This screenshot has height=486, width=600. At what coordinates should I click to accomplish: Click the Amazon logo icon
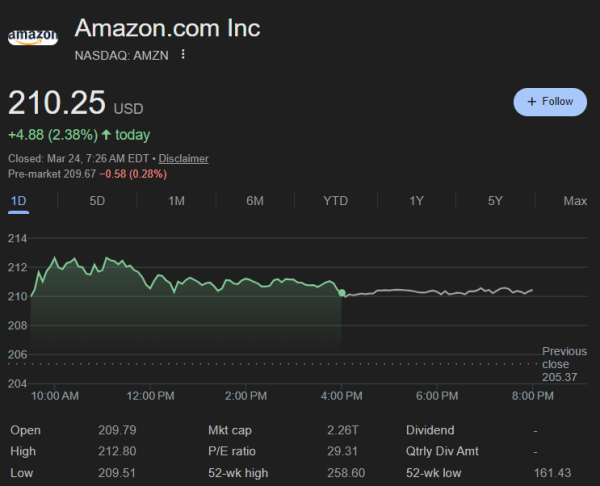pos(33,37)
